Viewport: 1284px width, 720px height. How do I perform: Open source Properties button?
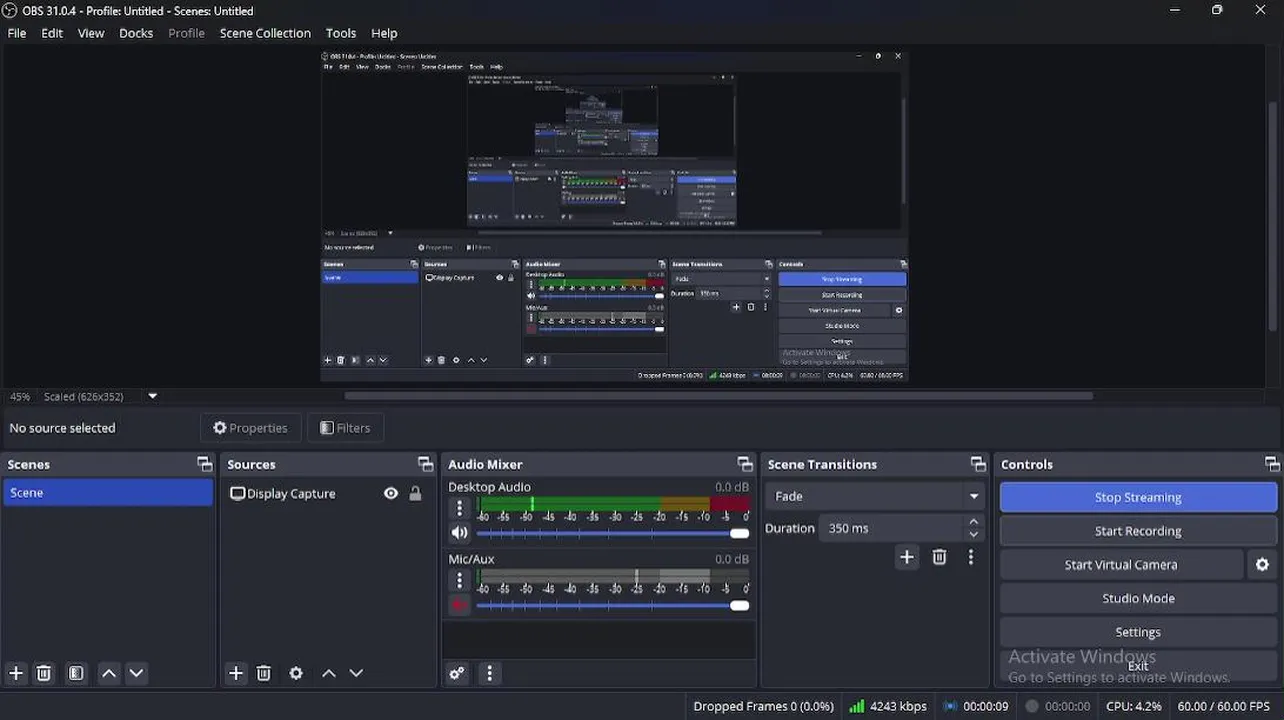tap(250, 428)
